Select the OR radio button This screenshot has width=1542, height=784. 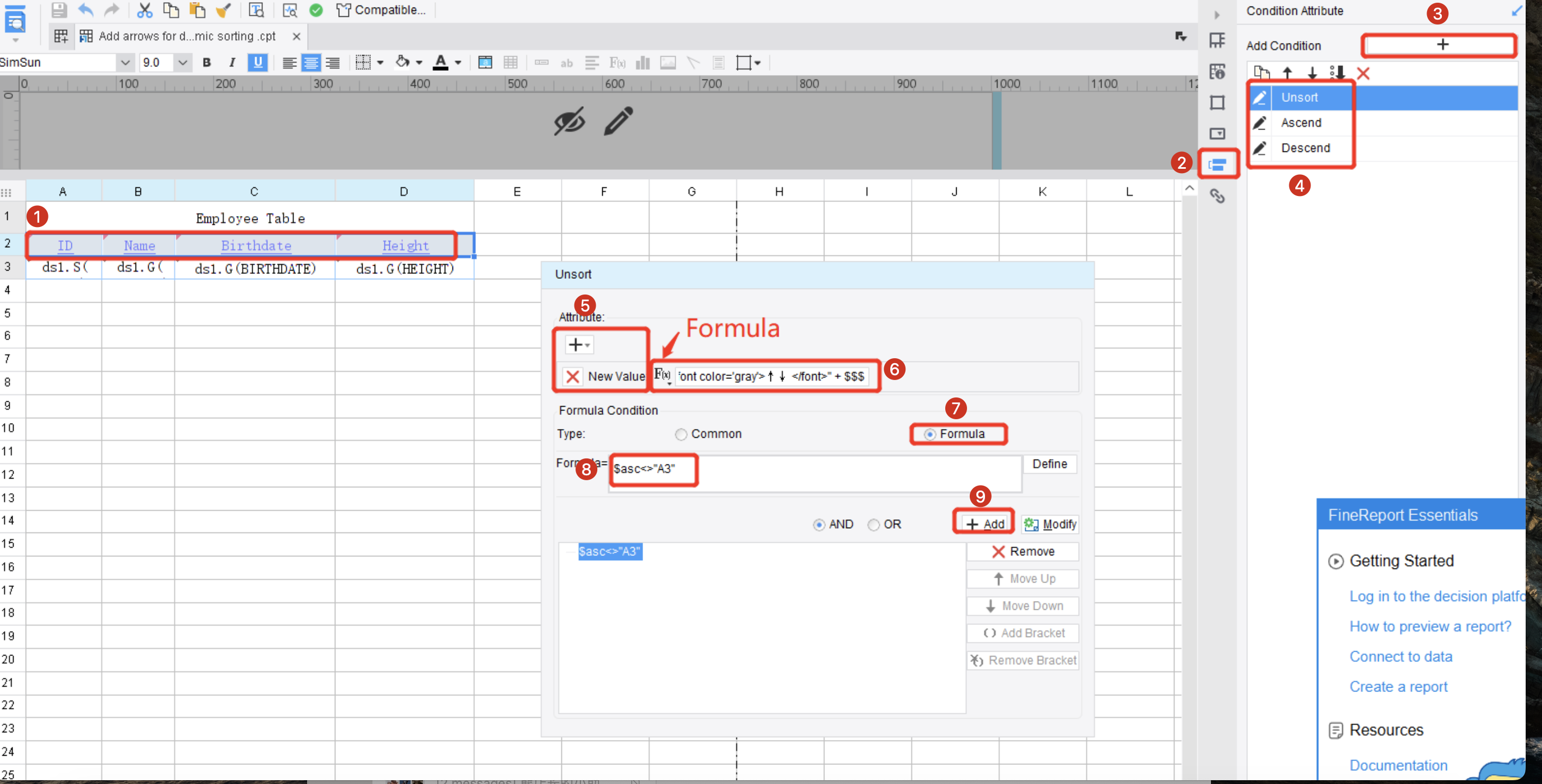873,525
